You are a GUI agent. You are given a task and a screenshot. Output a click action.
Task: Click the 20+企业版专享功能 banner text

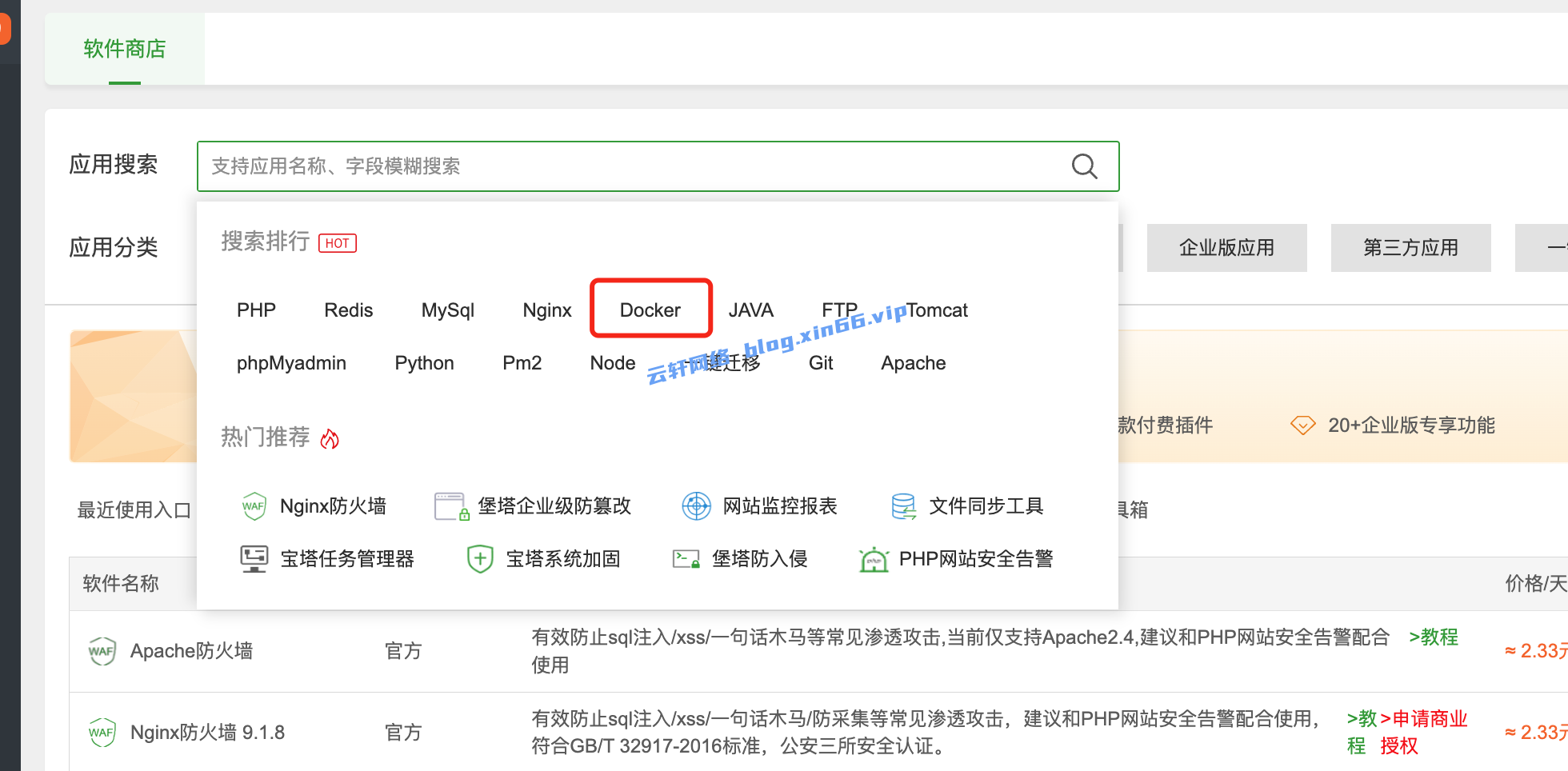coord(1411,425)
